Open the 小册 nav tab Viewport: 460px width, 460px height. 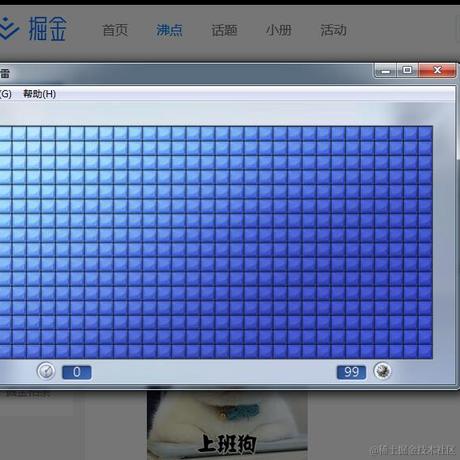pyautogui.click(x=279, y=30)
